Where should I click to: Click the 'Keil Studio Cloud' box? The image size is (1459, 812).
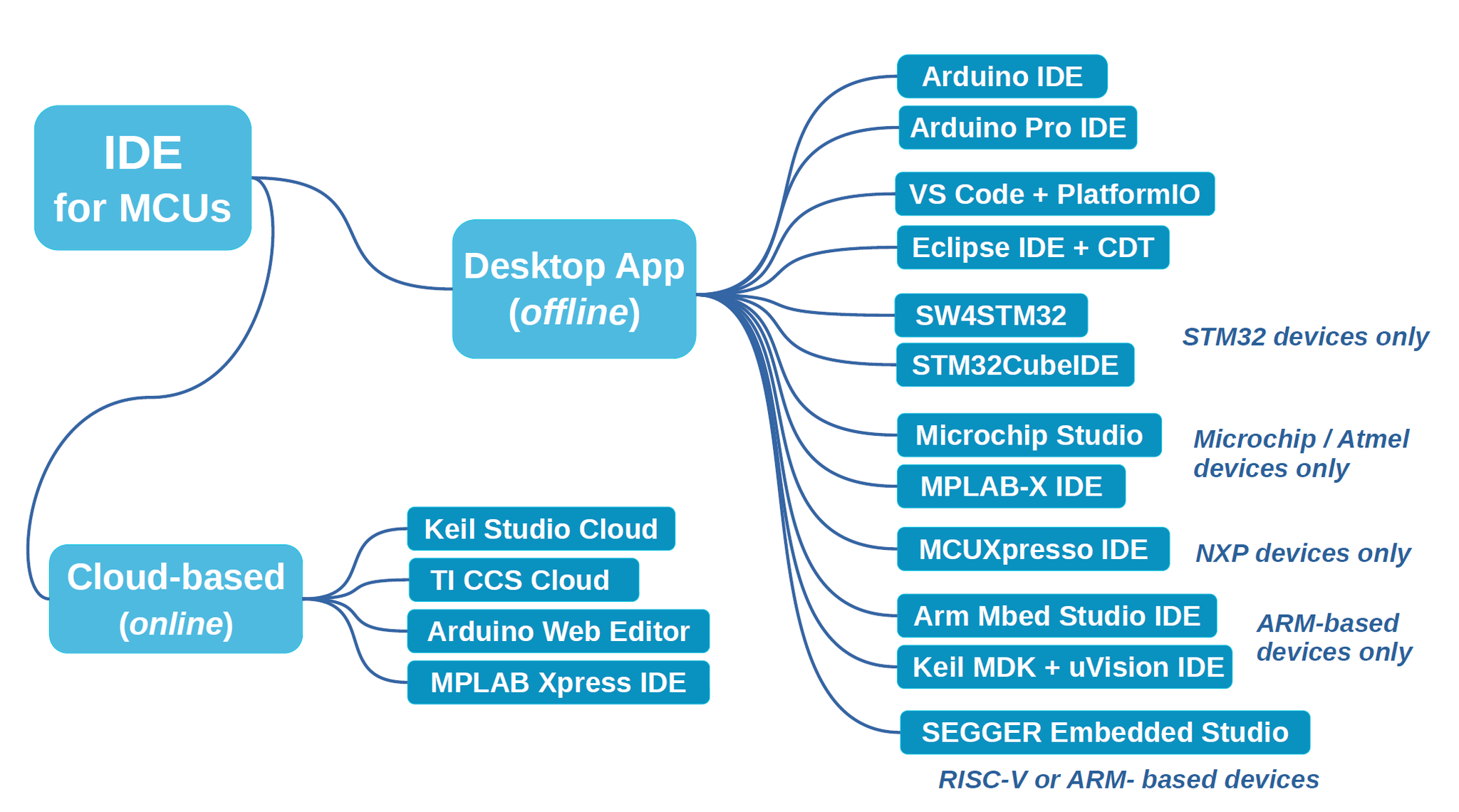tap(541, 529)
